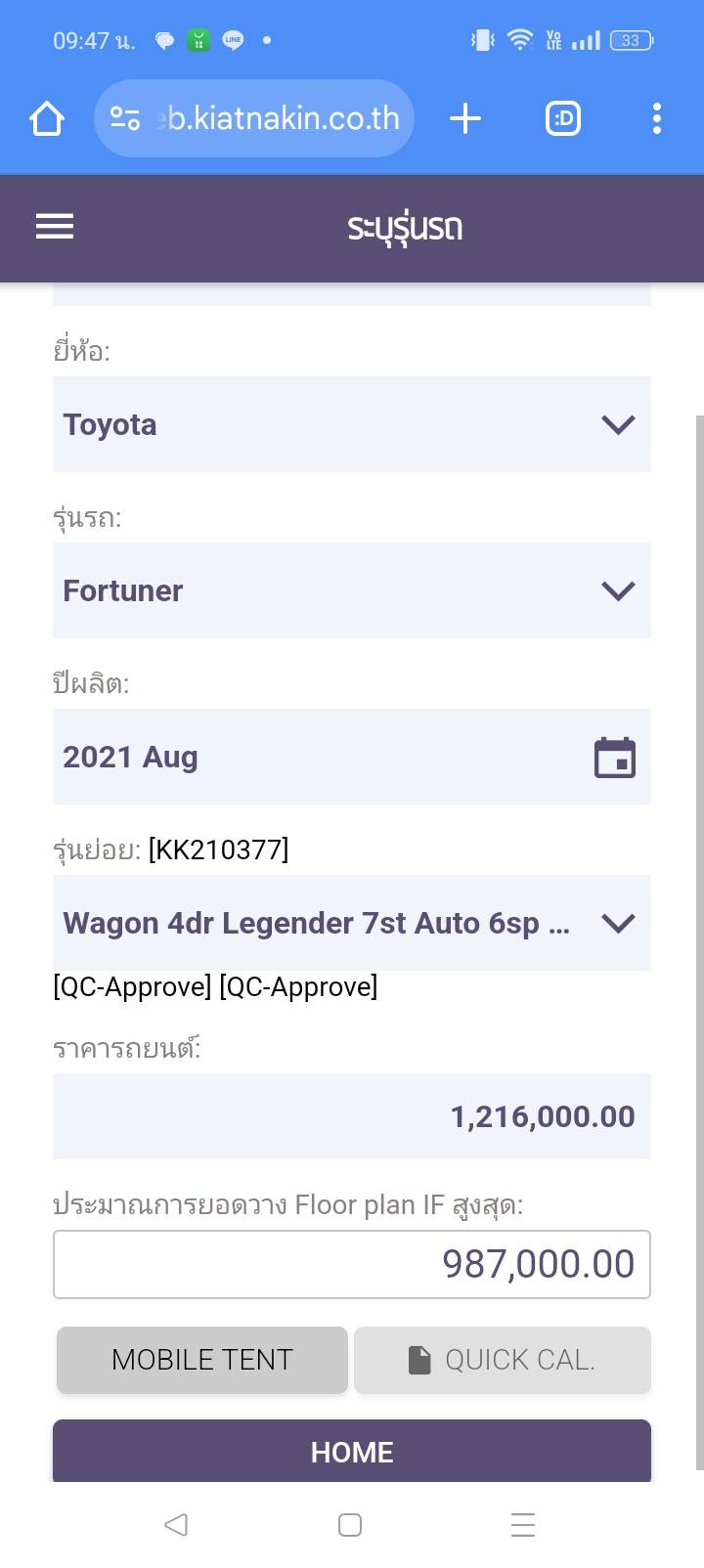704x1568 pixels.
Task: Expand the Fortuner model dropdown
Action: [x=352, y=590]
